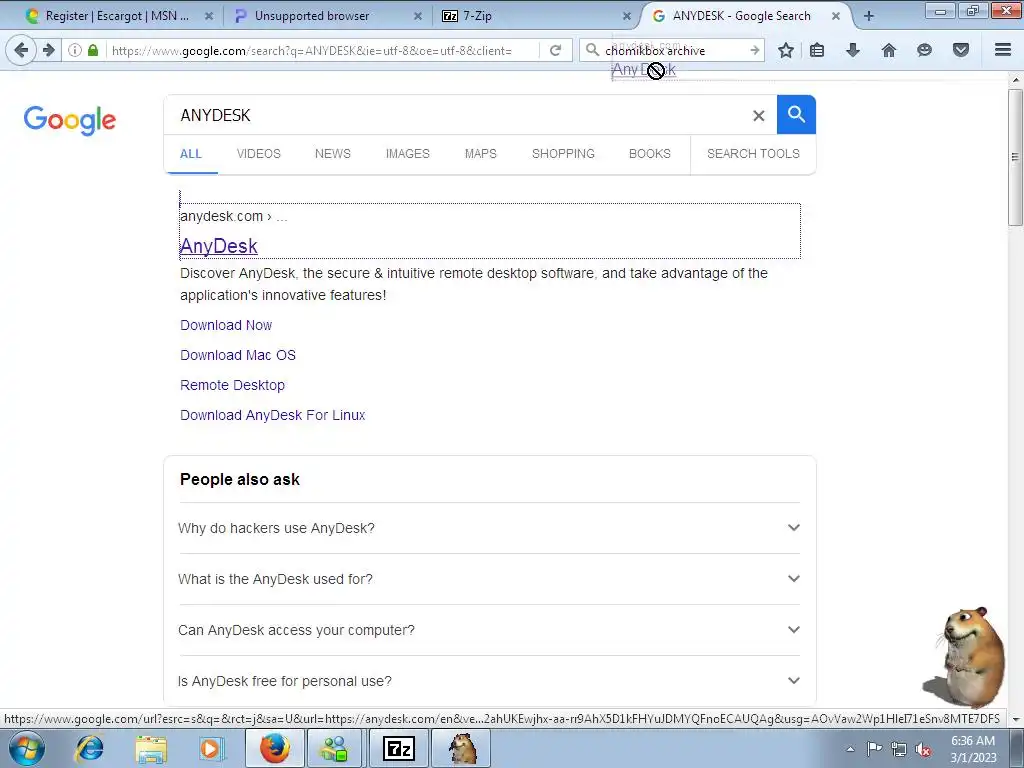The height and width of the screenshot is (768, 1024).
Task: Click the muted volume tray icon
Action: click(x=923, y=749)
